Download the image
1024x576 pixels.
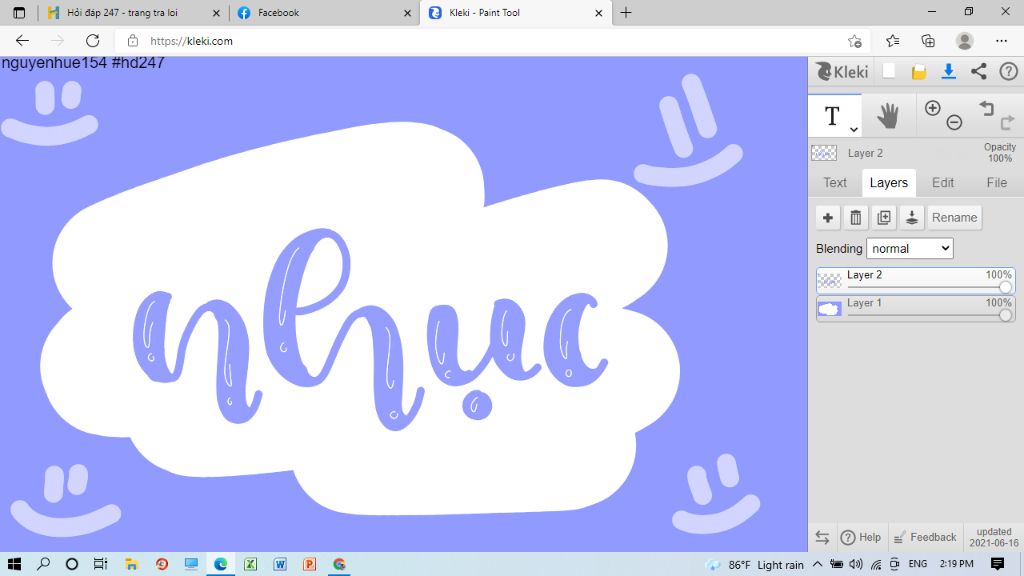[948, 71]
